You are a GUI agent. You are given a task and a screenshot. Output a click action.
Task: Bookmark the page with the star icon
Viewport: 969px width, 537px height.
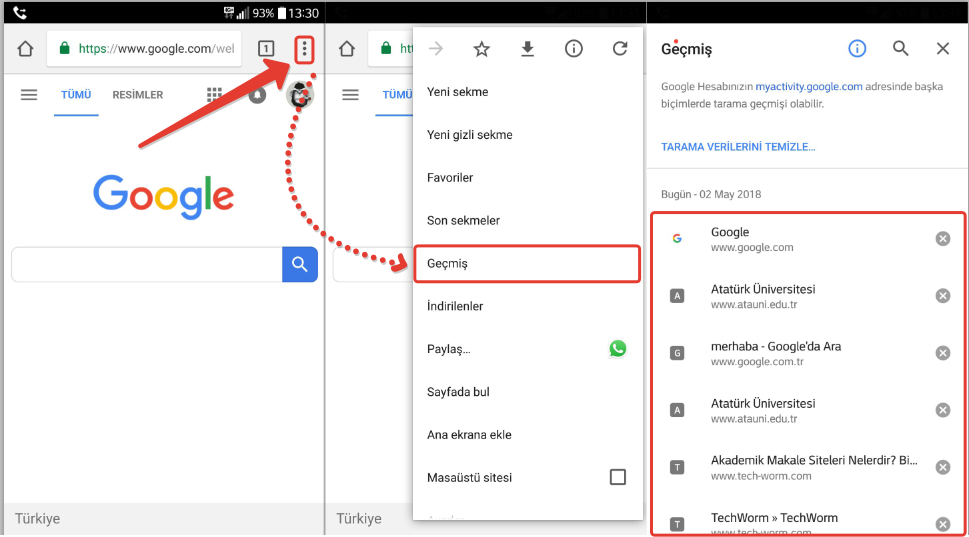[481, 49]
